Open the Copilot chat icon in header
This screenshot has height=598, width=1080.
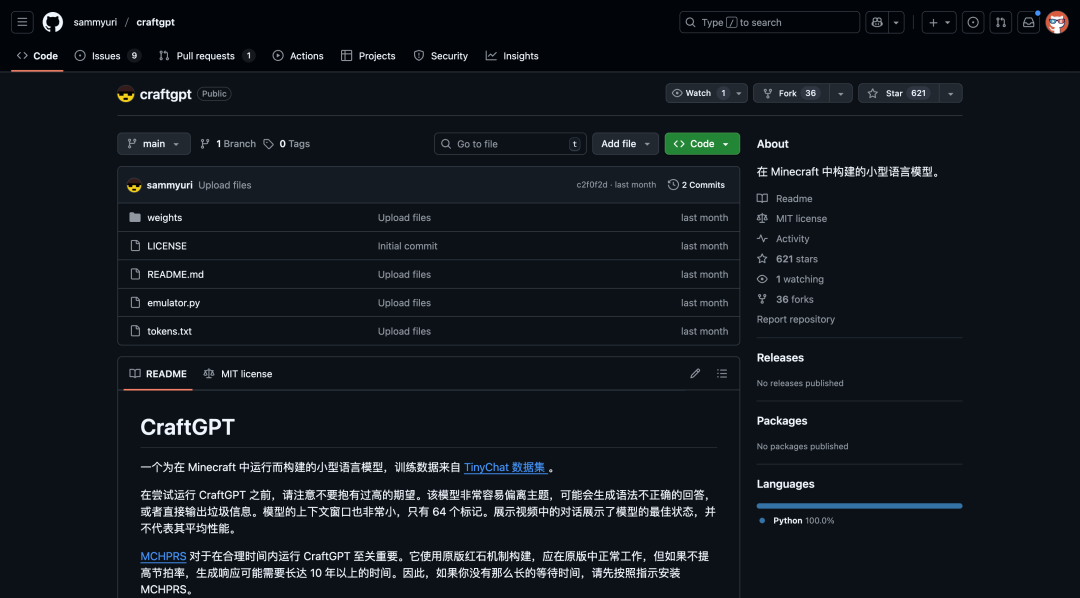point(876,21)
